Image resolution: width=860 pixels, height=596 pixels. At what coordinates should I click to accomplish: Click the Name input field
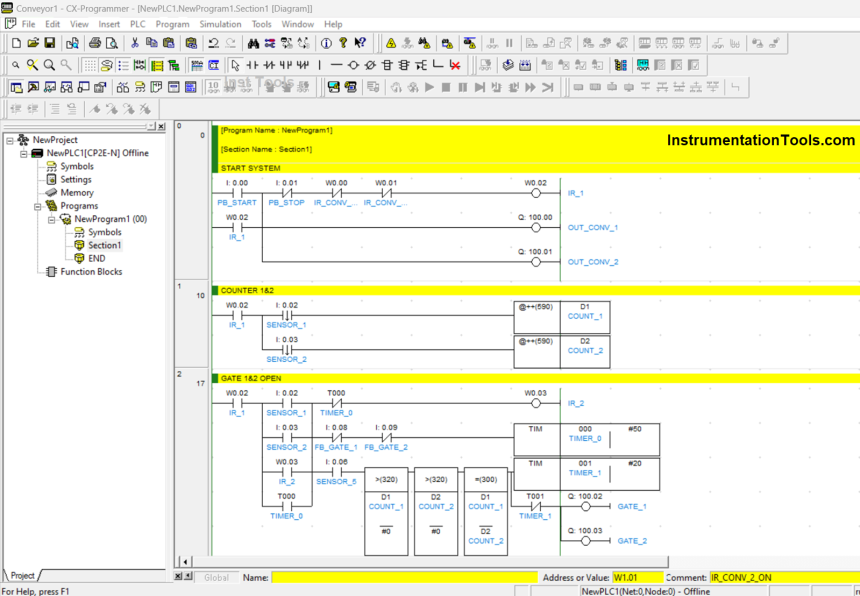coord(405,577)
